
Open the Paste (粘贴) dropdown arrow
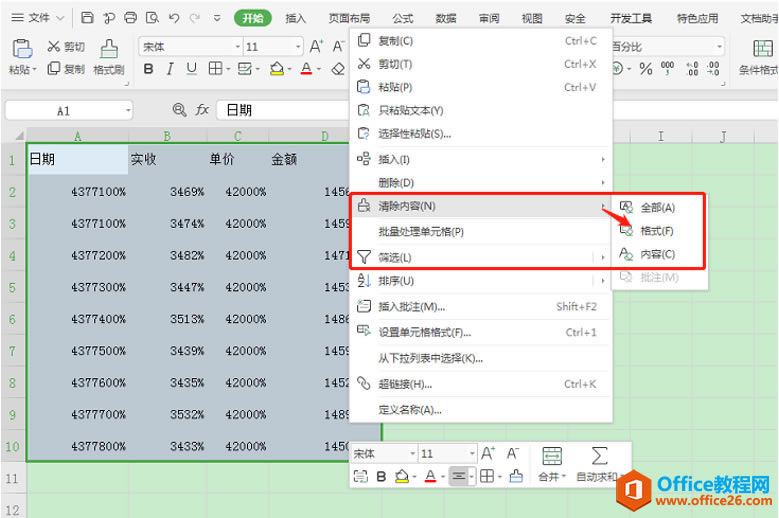tap(35, 70)
